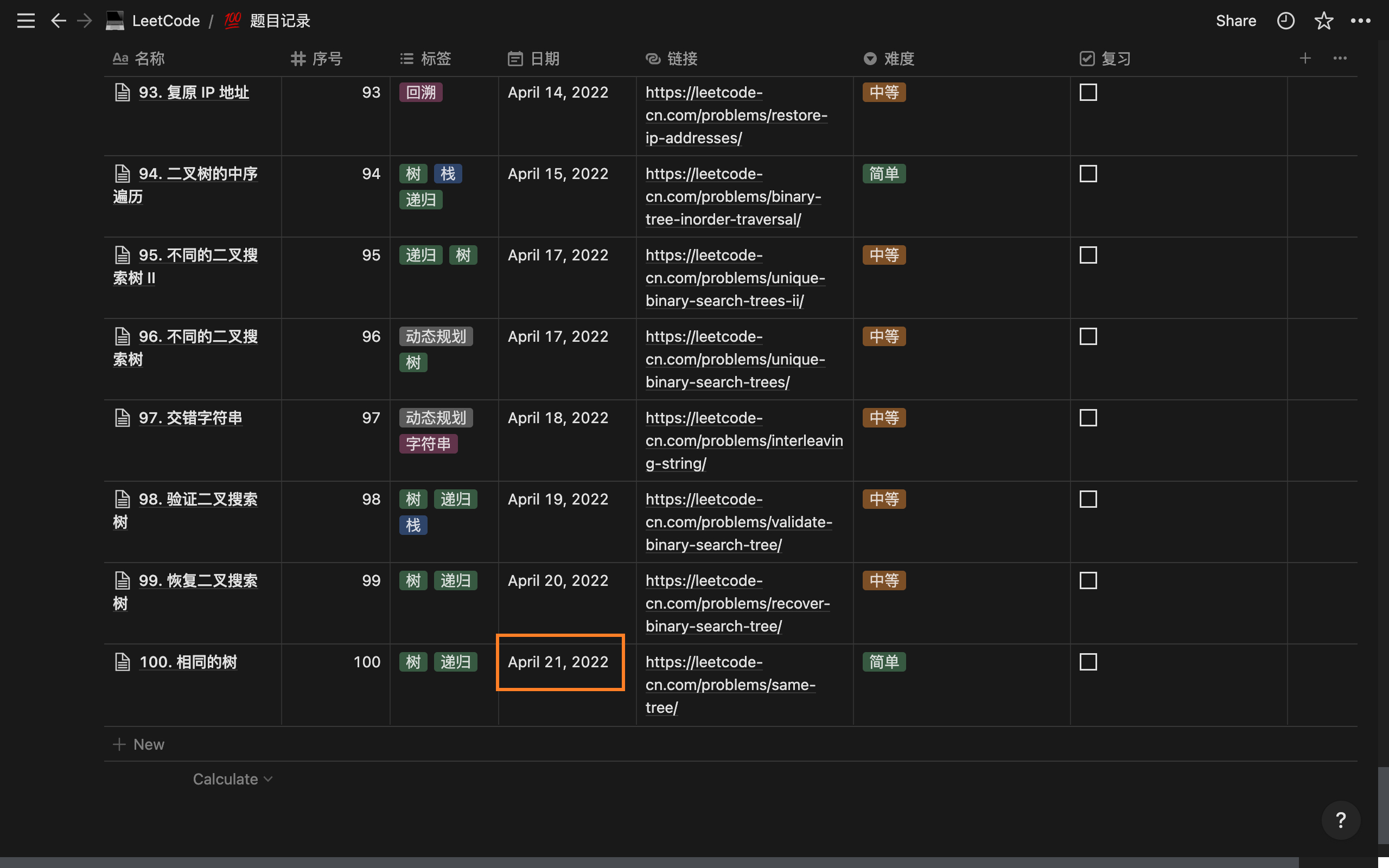1389x868 pixels.
Task: Click the 中等 difficulty tag in row 99
Action: [x=884, y=580]
